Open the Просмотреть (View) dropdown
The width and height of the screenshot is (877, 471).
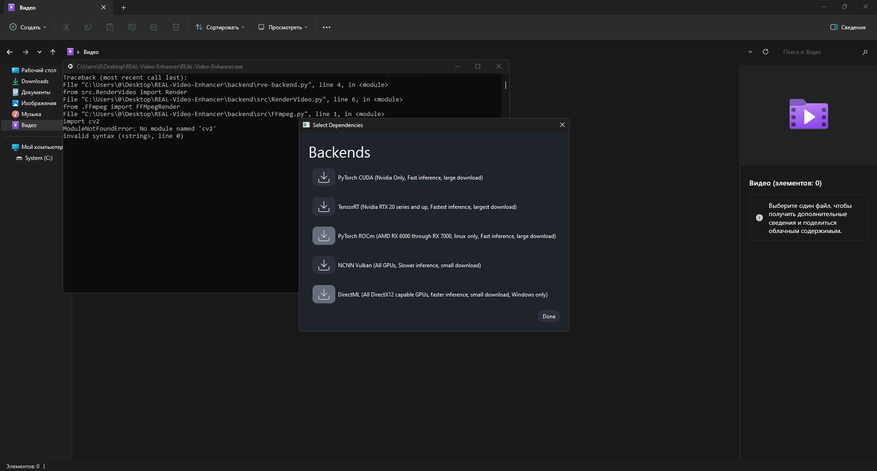(x=282, y=27)
